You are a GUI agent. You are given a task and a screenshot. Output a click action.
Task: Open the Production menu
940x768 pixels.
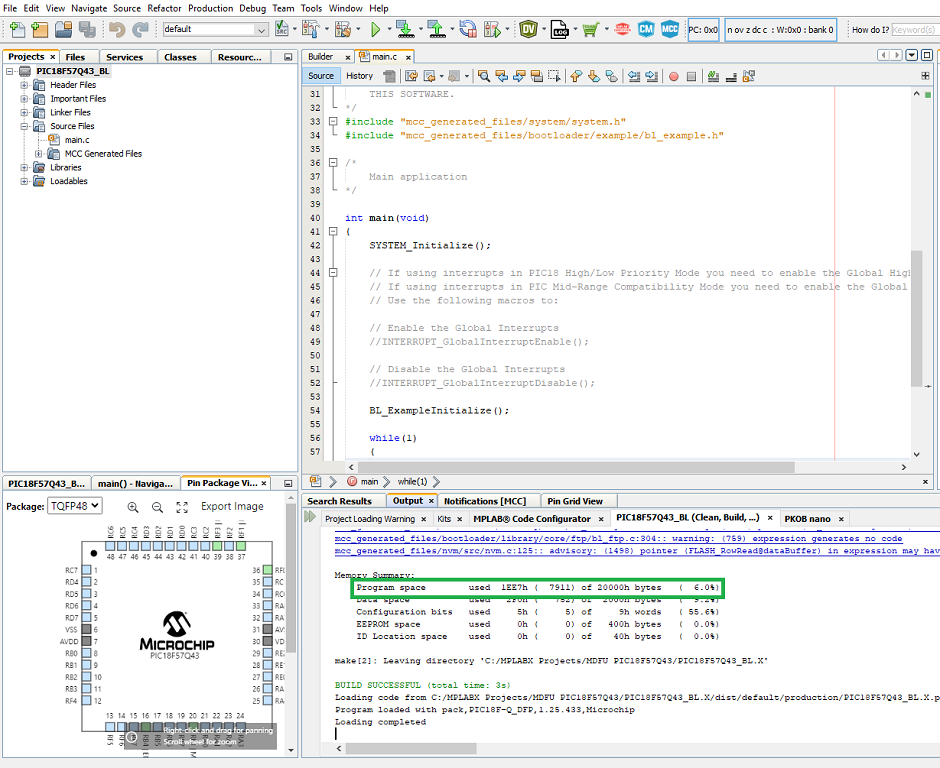pyautogui.click(x=210, y=8)
